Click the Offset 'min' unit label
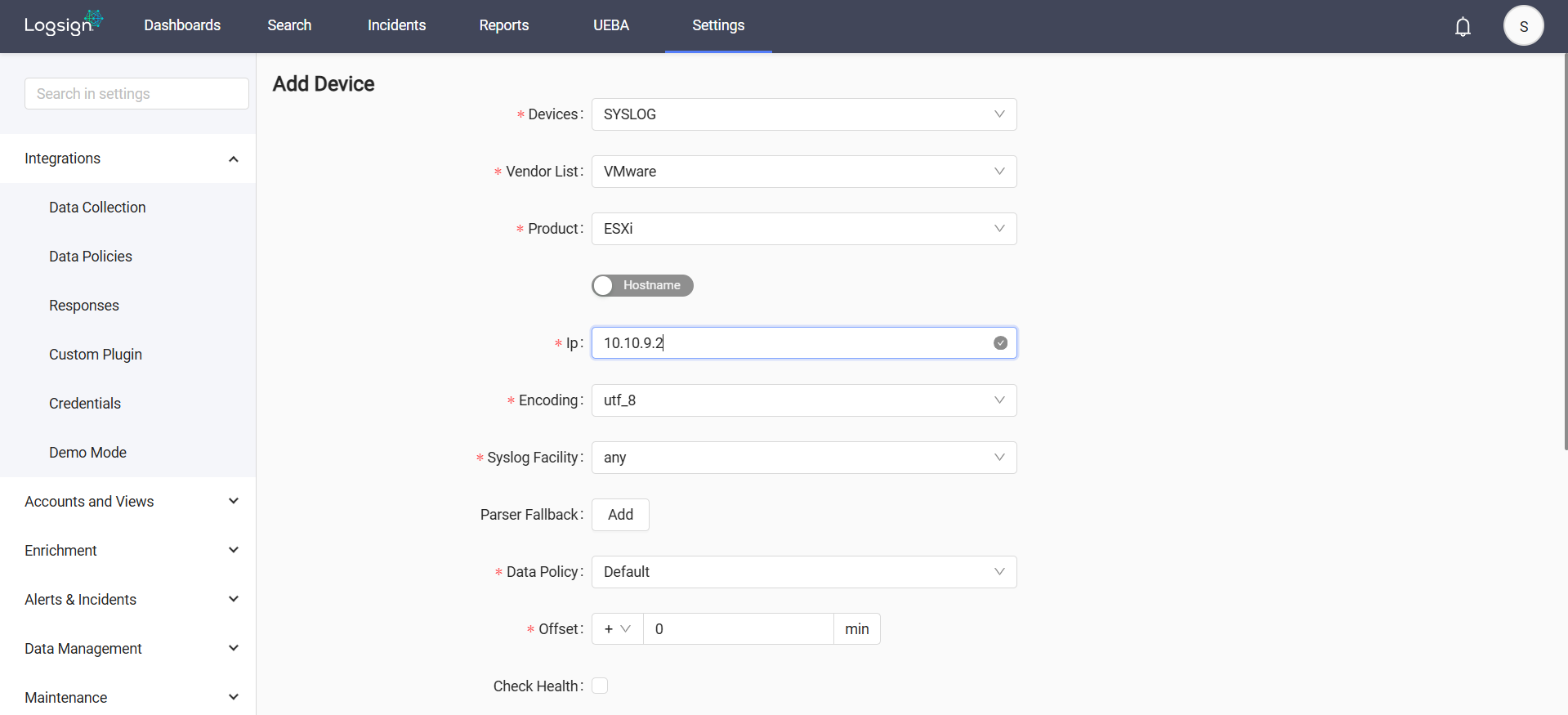This screenshot has width=1568, height=715. pyautogui.click(x=857, y=629)
